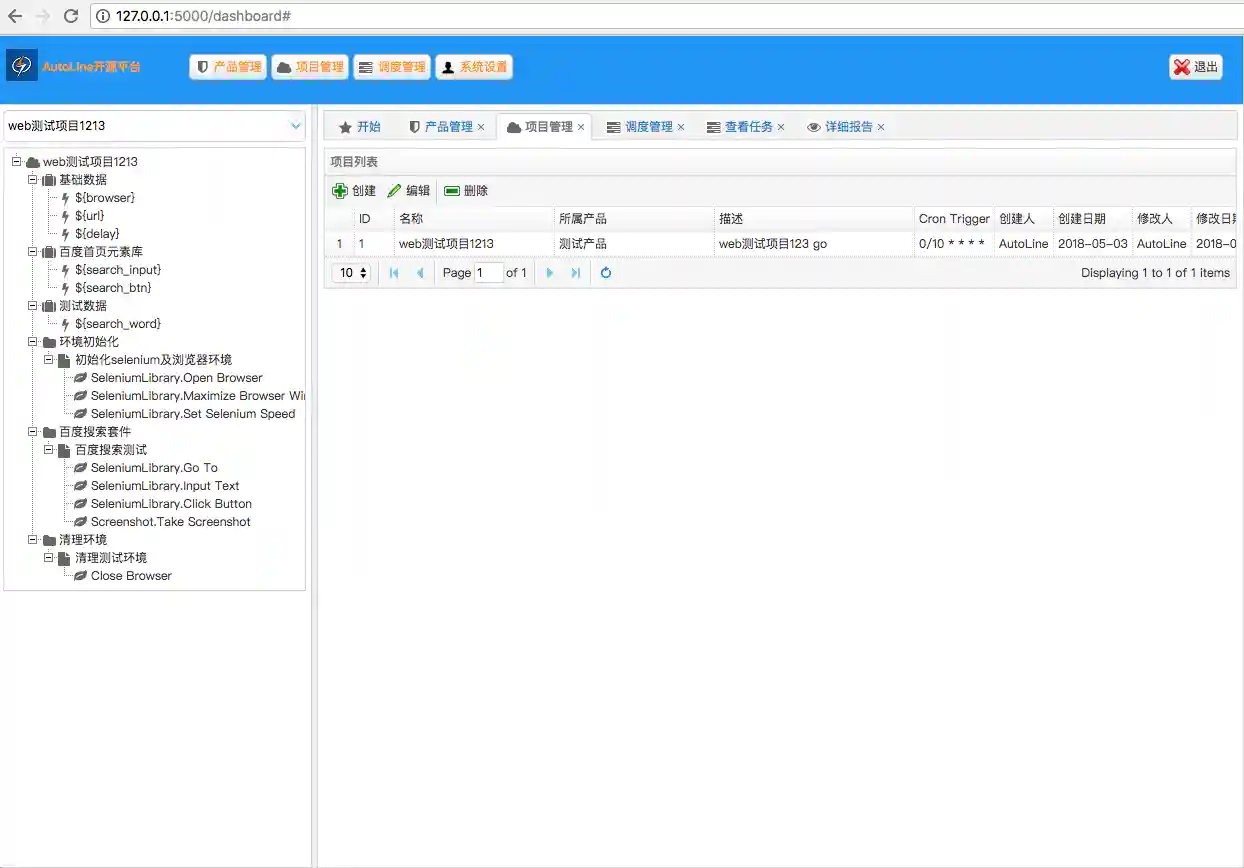The width and height of the screenshot is (1244, 868).
Task: Switch to the 查看任务 tab
Action: [748, 127]
